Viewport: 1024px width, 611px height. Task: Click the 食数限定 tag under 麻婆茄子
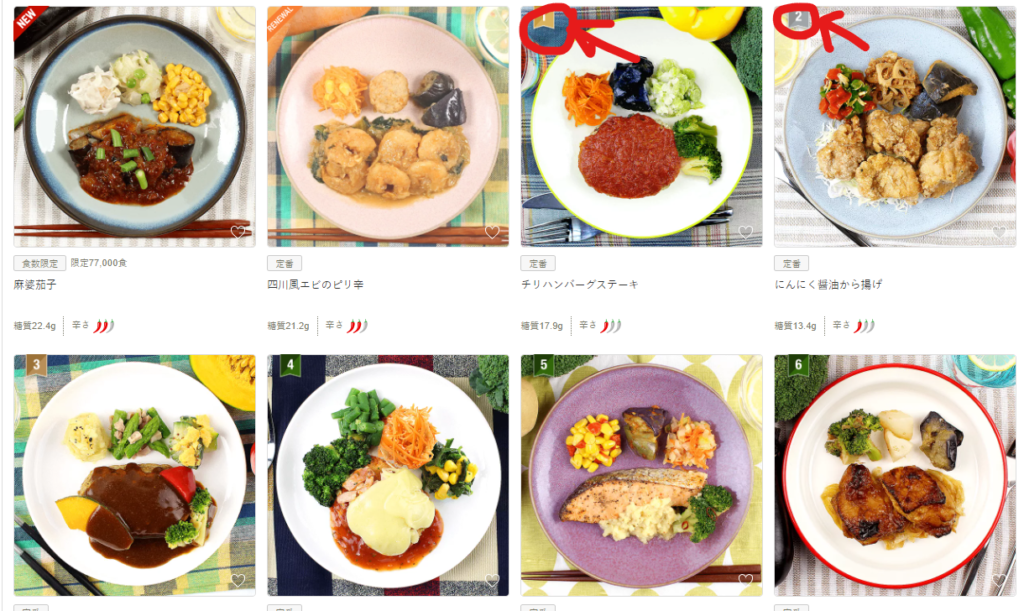coord(40,263)
